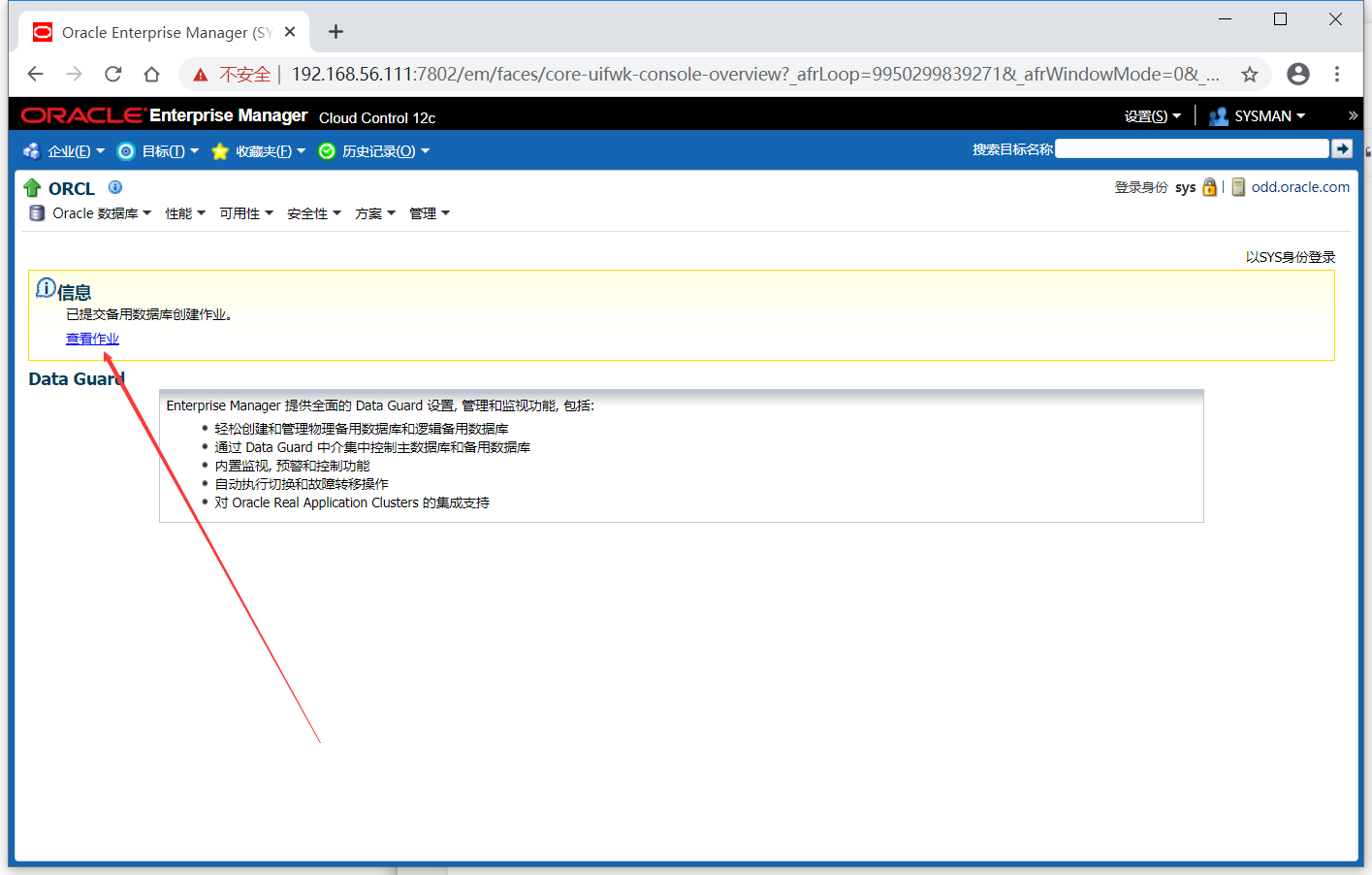The height and width of the screenshot is (875, 1372).
Task: Go to browser home page icon
Action: (151, 74)
